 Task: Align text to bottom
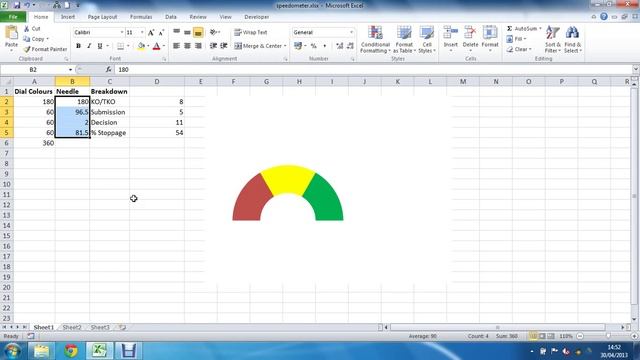pos(198,32)
